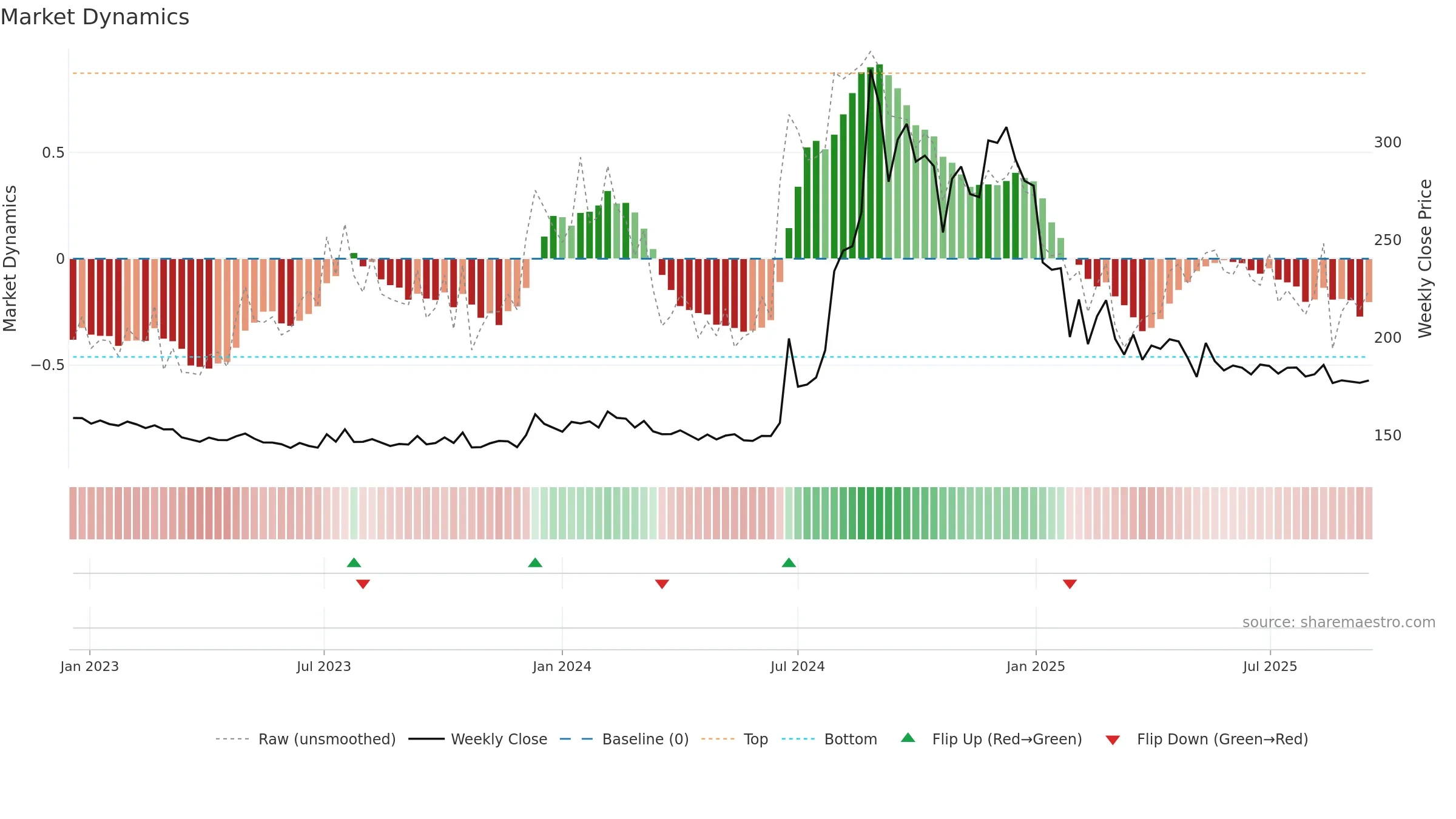
Task: Click the 150 tick on the price axis
Action: pyautogui.click(x=1388, y=435)
